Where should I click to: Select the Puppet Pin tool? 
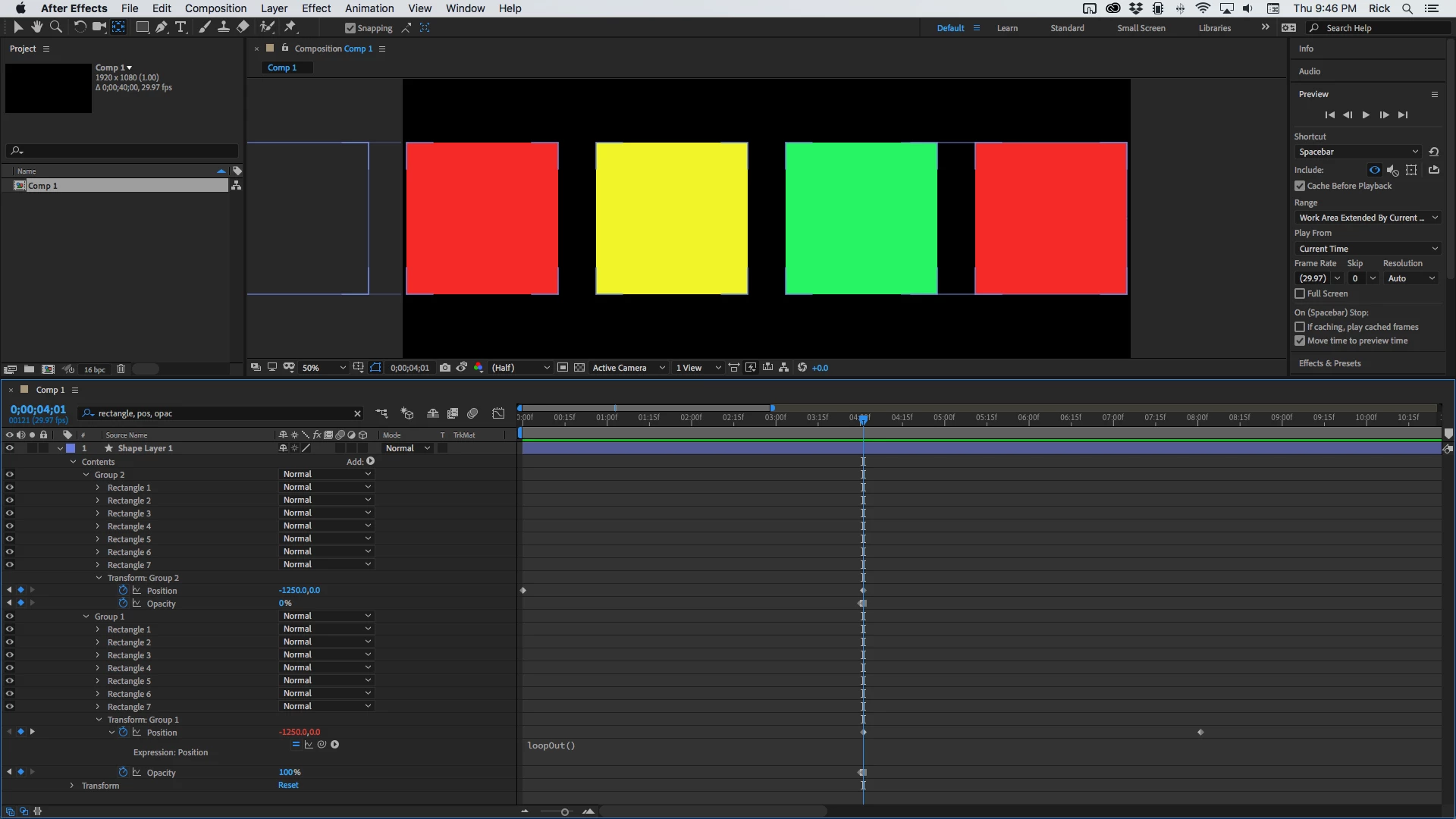290,27
